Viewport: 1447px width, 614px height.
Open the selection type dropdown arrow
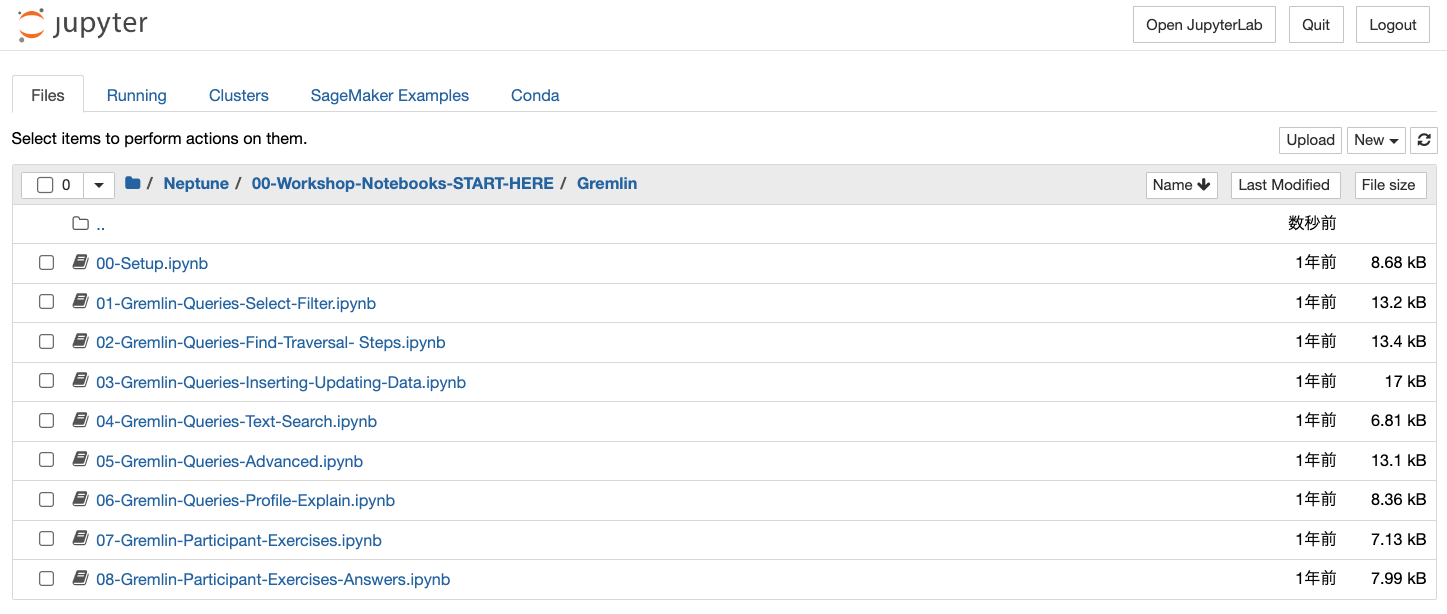(98, 185)
